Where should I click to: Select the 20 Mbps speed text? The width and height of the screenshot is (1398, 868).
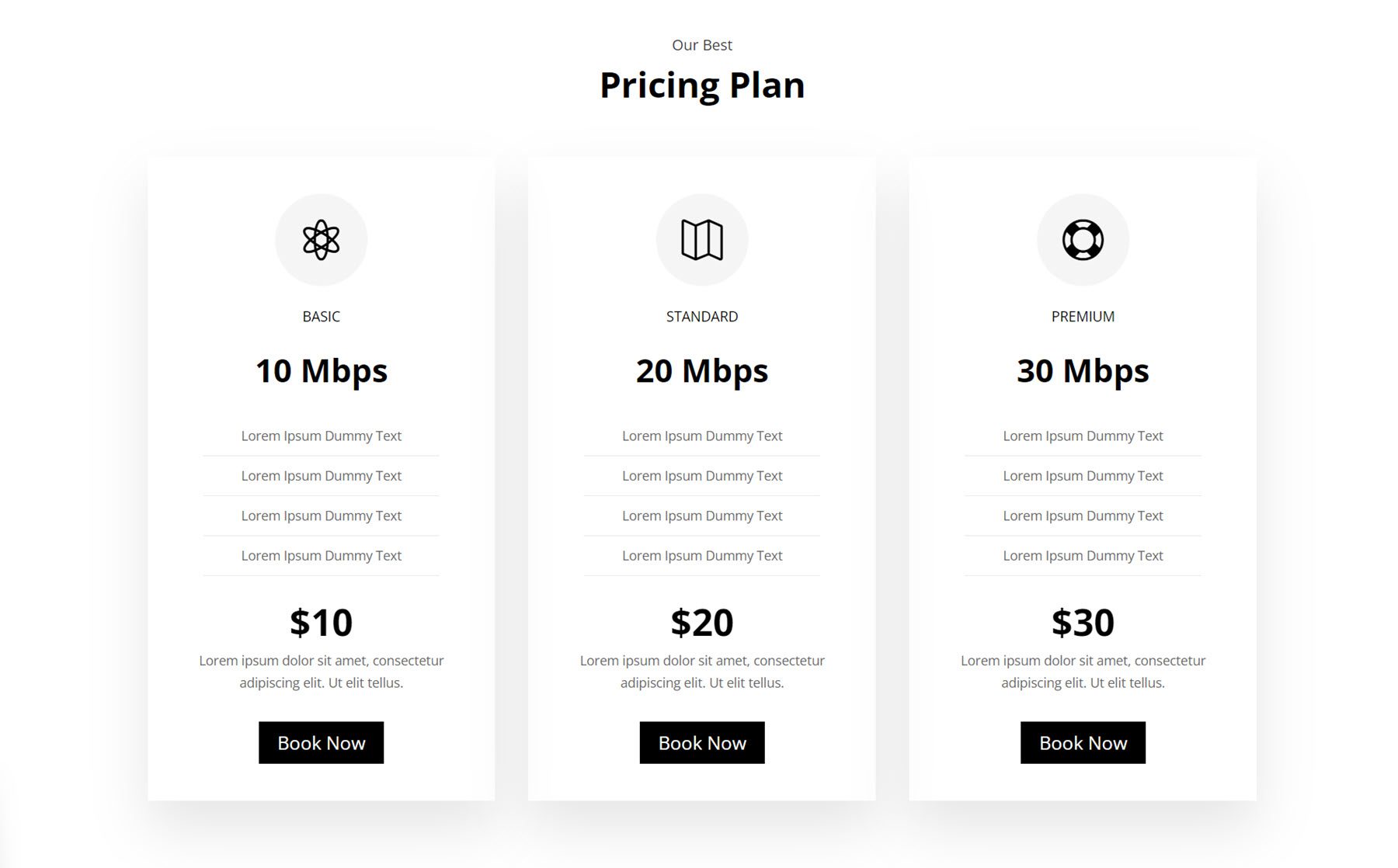(702, 370)
